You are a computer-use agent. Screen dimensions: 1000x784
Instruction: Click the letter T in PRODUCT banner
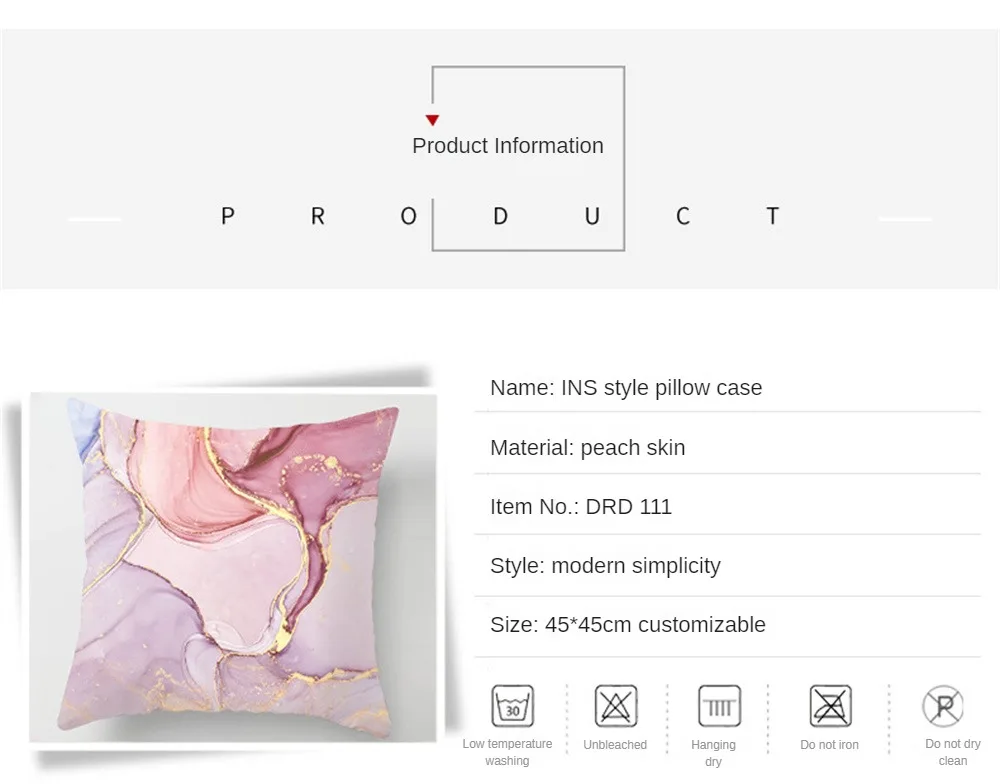pos(772,216)
